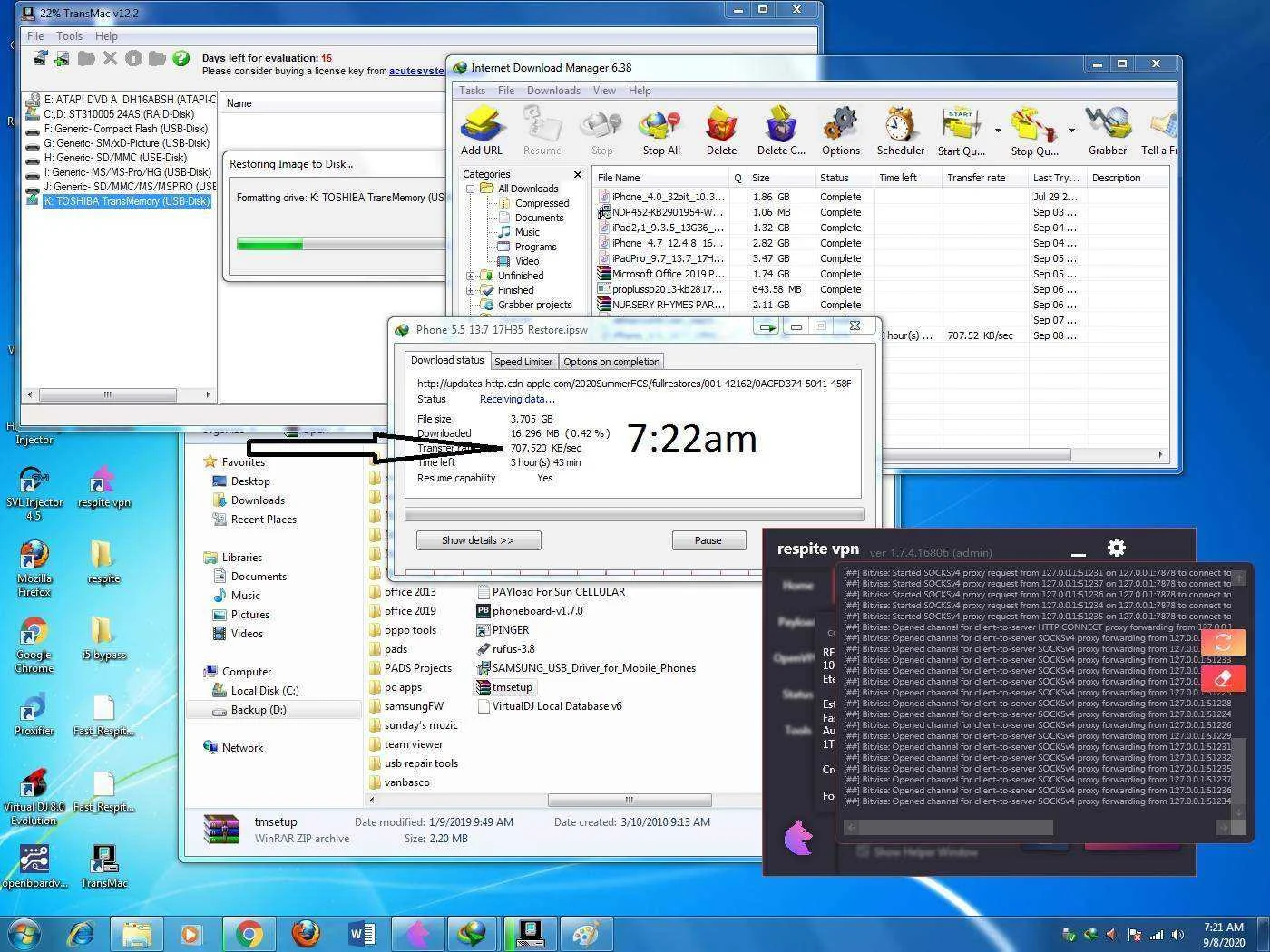Open the Stop Queue dropdown arrow

coord(1071,131)
